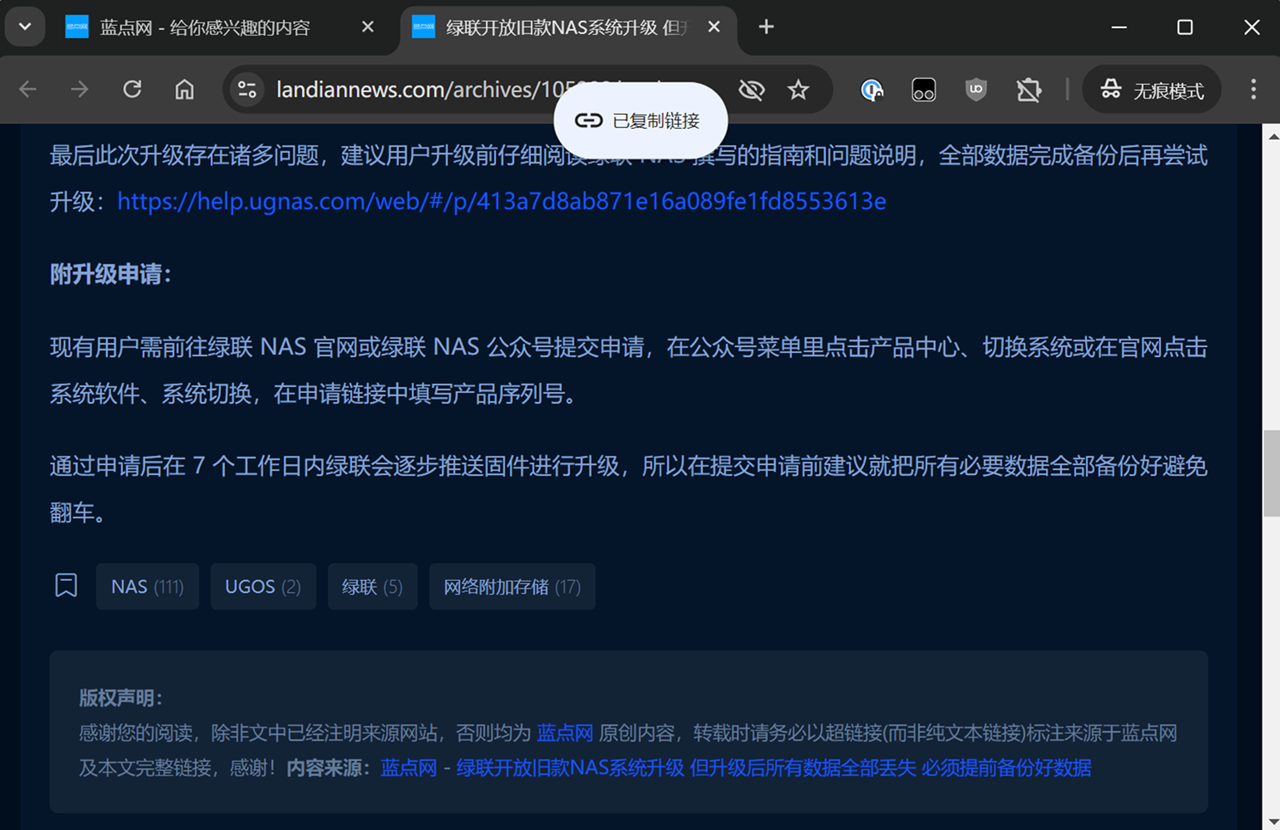Reload the current page
This screenshot has width=1280, height=830.
132,90
